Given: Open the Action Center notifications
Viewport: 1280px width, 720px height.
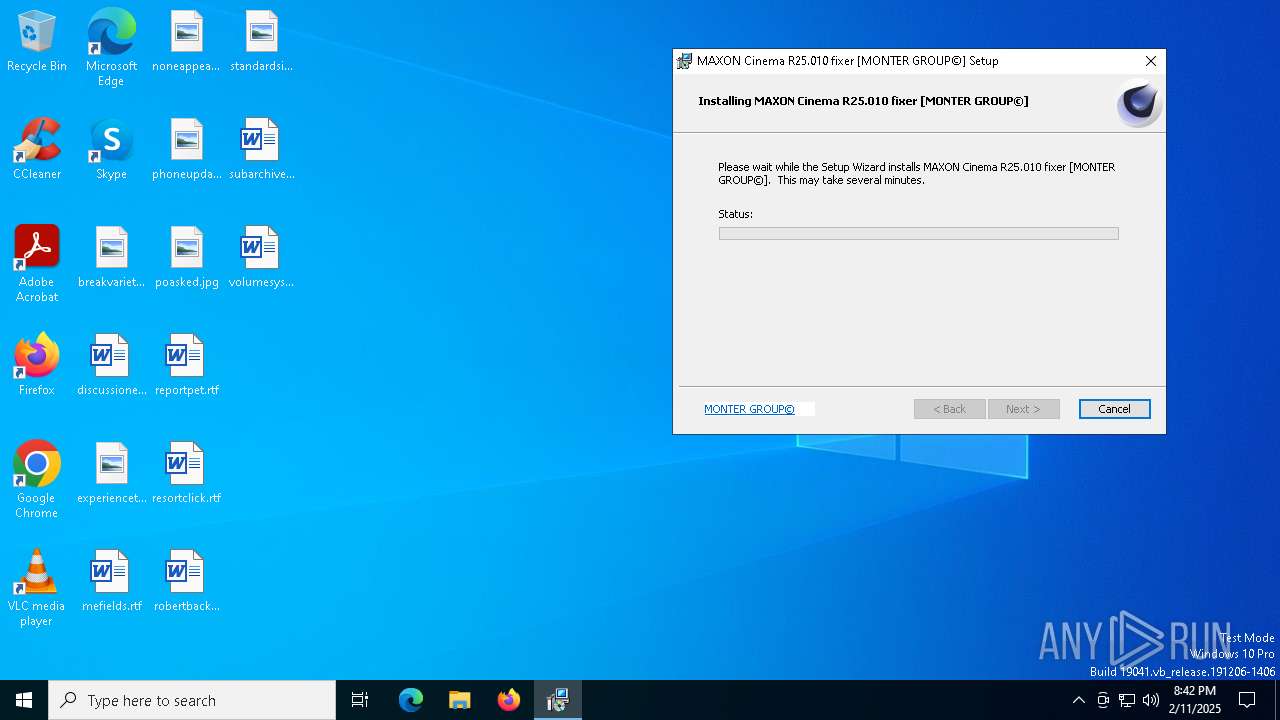Looking at the screenshot, I should (1247, 700).
